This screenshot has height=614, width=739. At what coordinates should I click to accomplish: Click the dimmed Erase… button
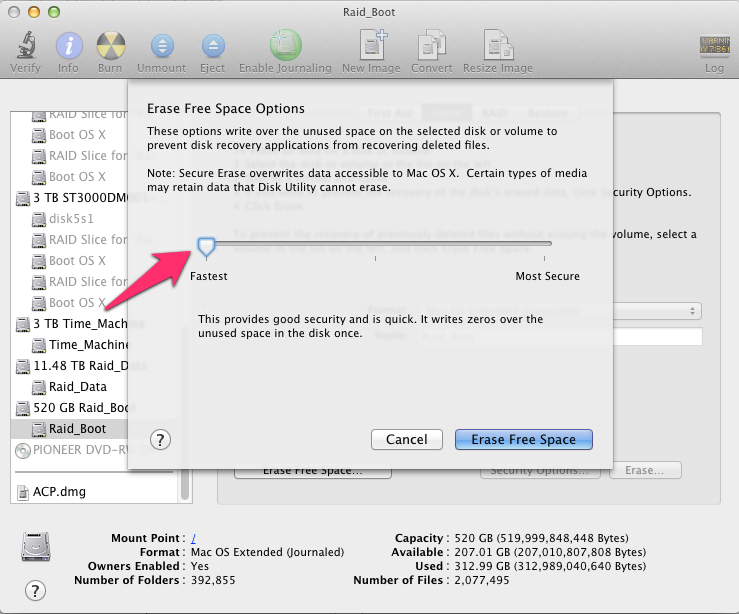(x=645, y=470)
